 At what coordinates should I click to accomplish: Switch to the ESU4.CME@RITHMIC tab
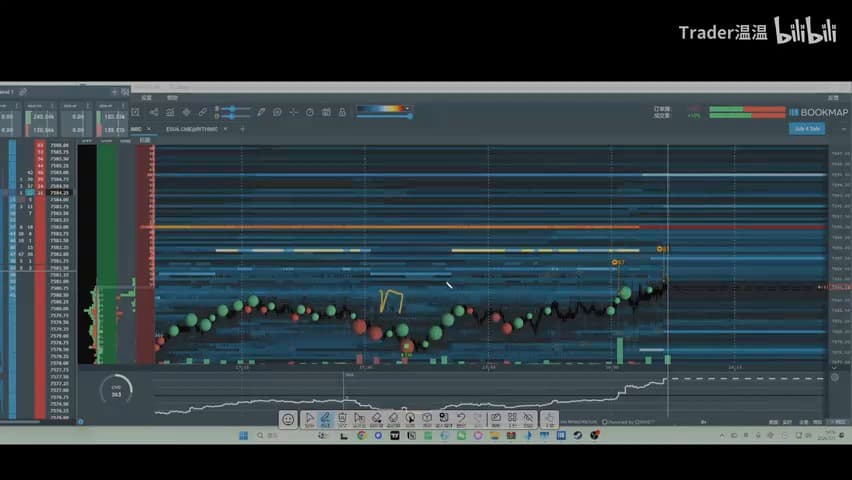pos(192,129)
